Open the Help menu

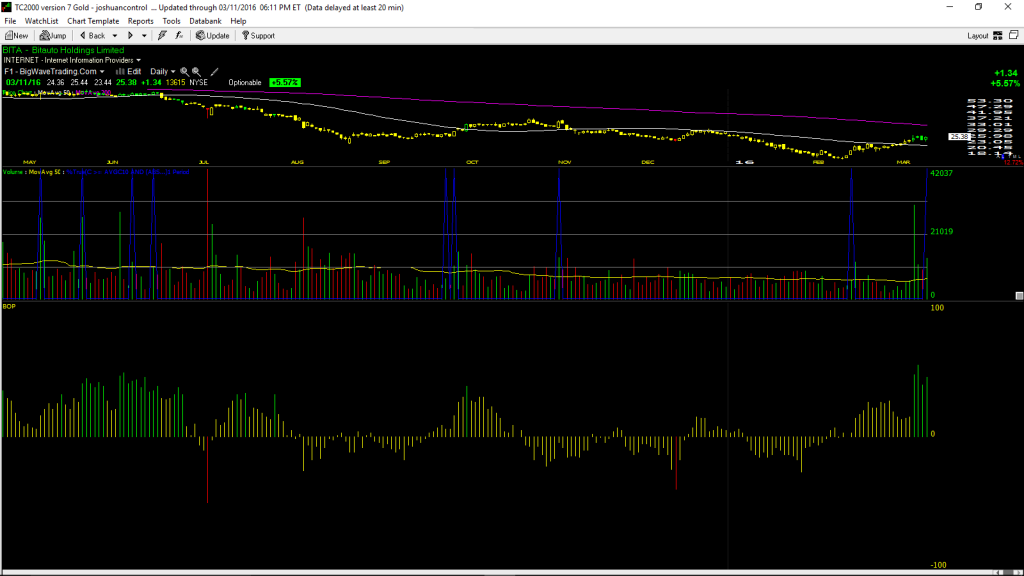pos(238,21)
